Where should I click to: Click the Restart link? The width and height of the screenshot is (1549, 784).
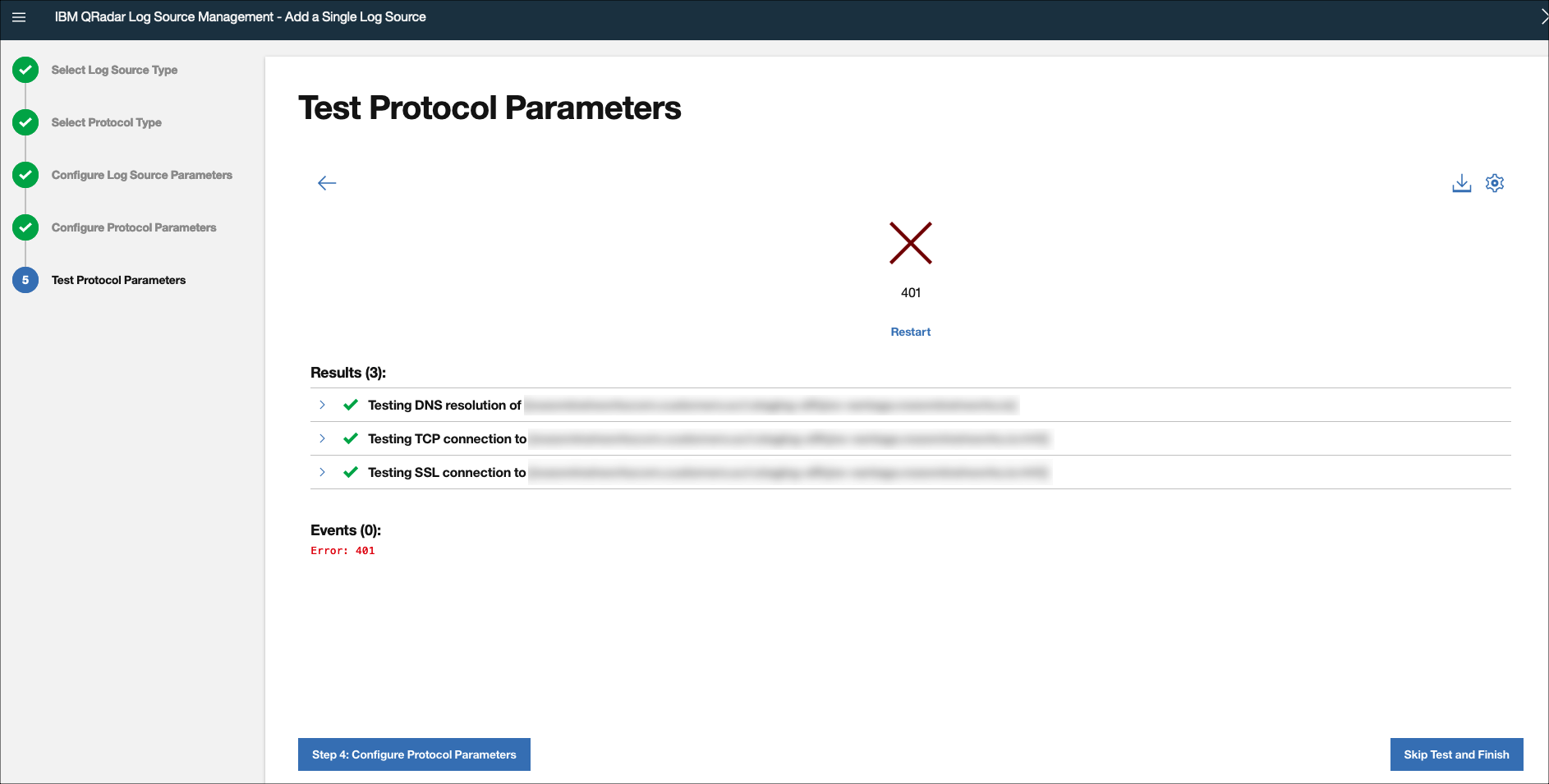[x=911, y=332]
